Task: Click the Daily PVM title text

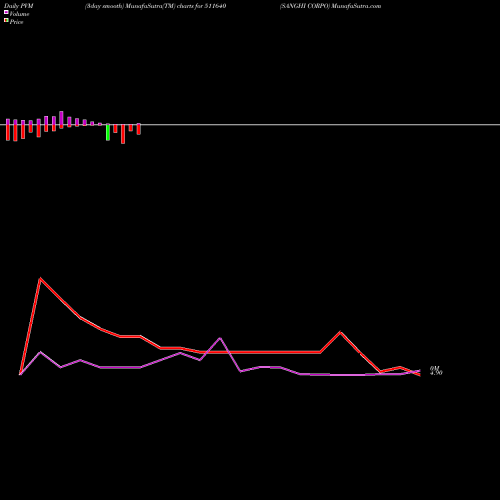Action: (x=19, y=6)
